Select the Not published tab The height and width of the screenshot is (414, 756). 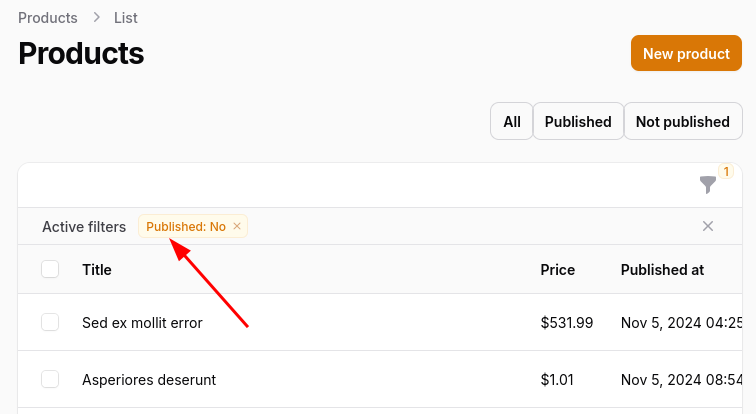[x=683, y=122]
